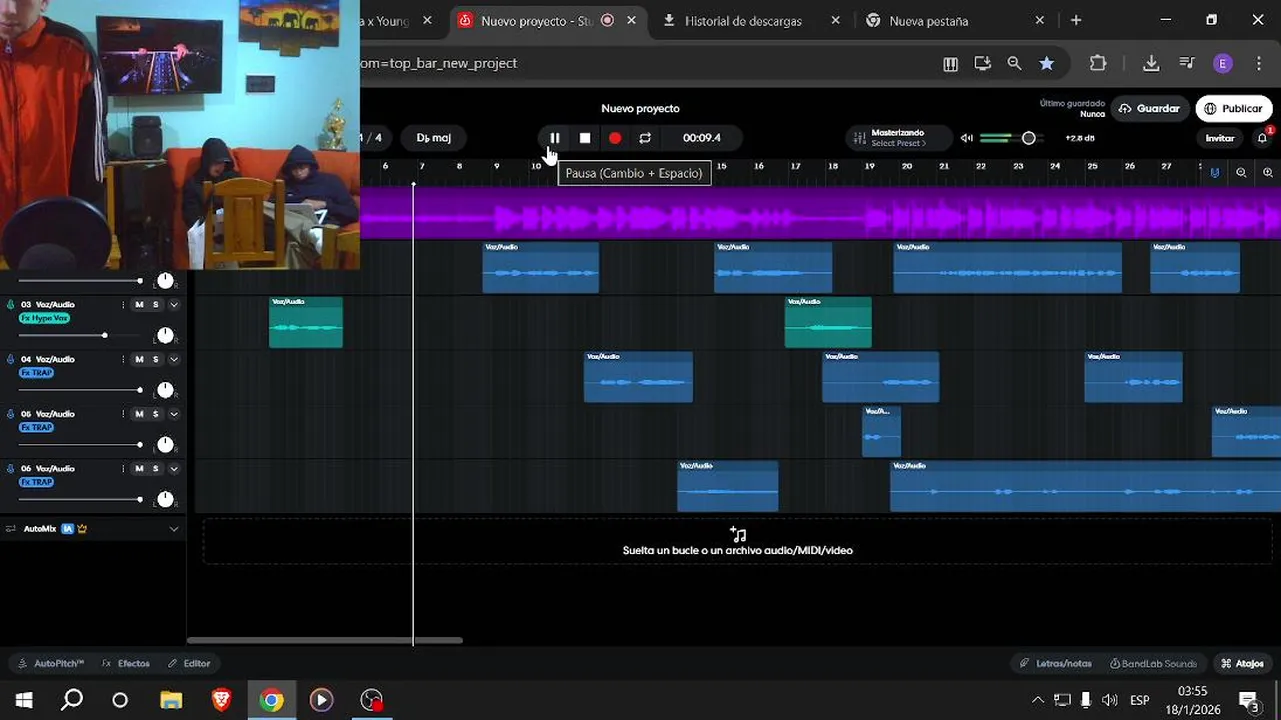Click the drop zone add-file icon

pyautogui.click(x=738, y=534)
